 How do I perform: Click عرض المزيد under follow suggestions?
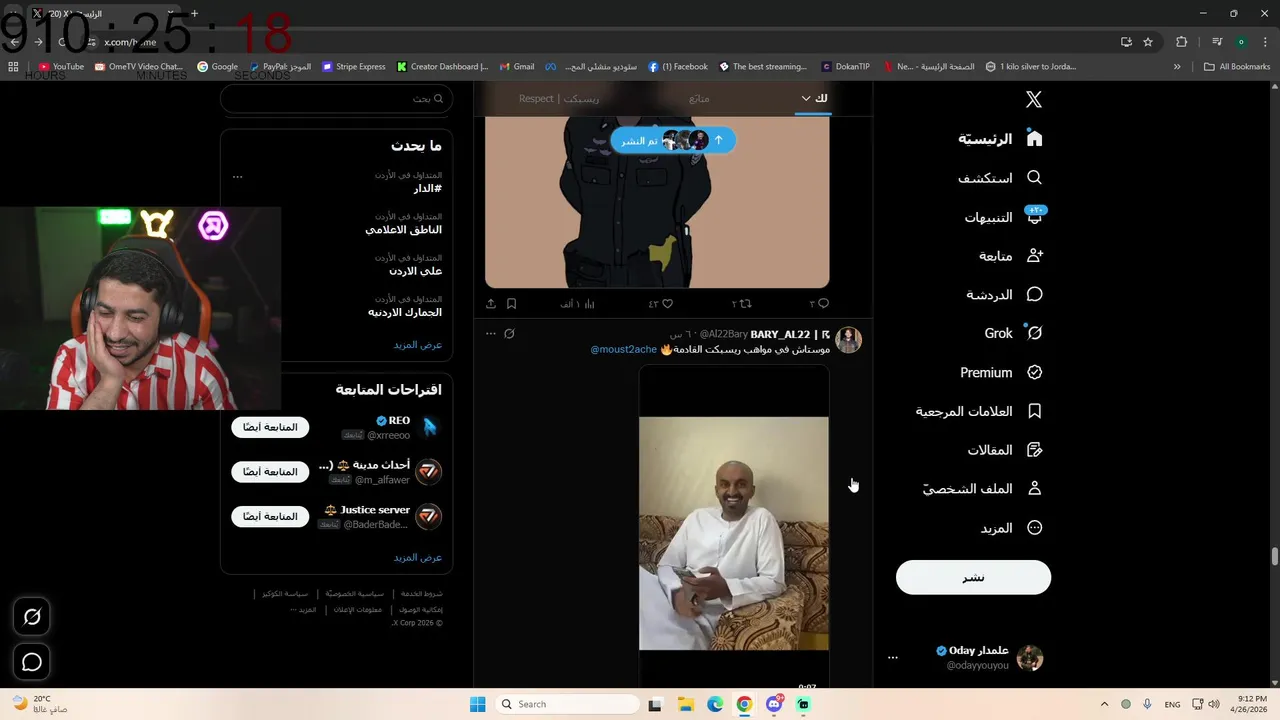pos(418,557)
